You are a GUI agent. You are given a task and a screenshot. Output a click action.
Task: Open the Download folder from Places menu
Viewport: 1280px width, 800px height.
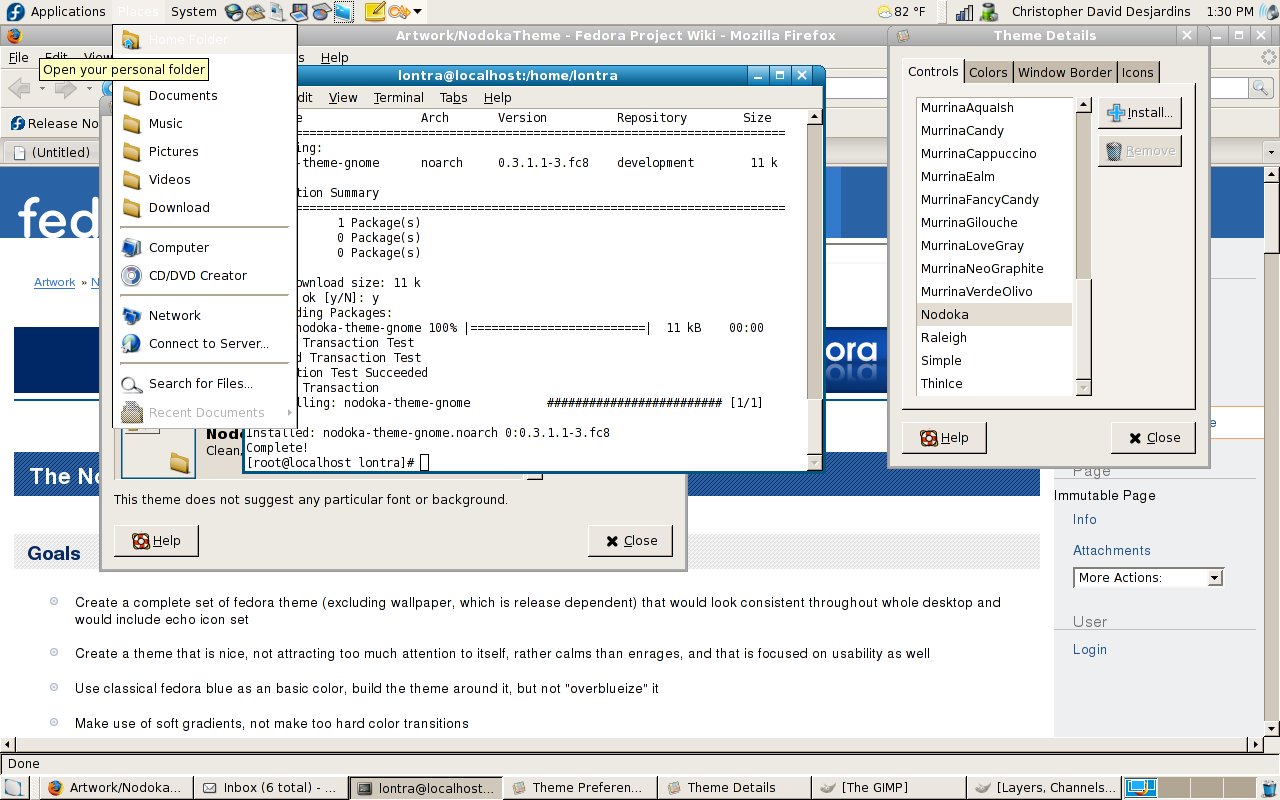(204, 208)
